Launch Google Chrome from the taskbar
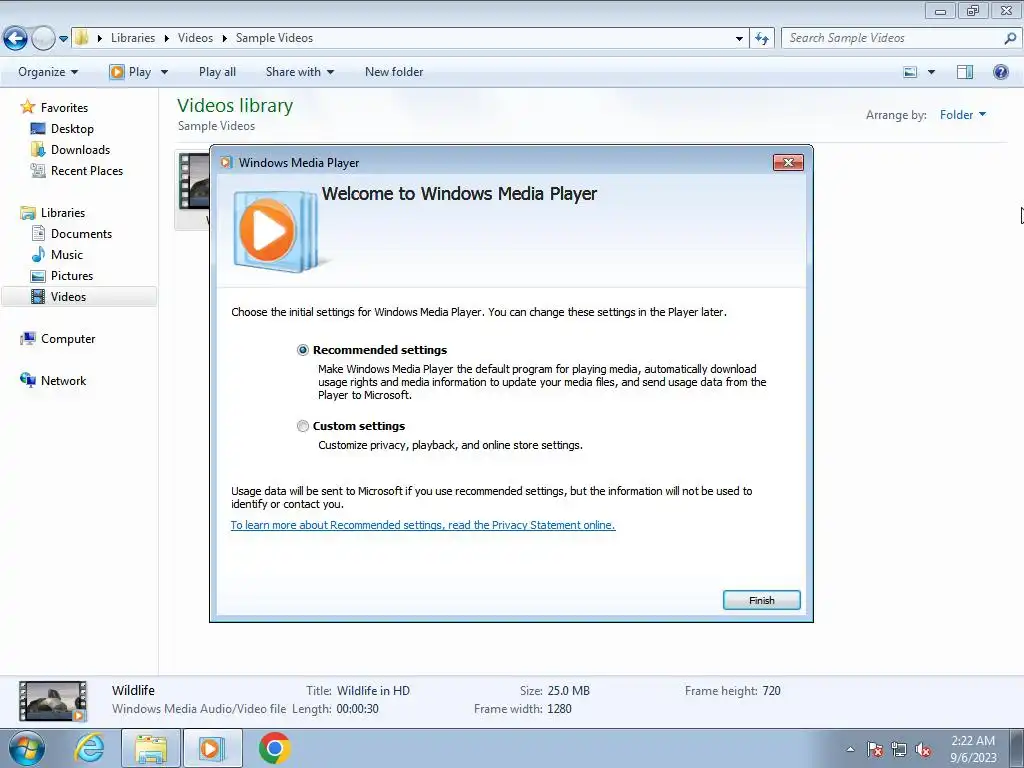1024x768 pixels. pos(274,748)
